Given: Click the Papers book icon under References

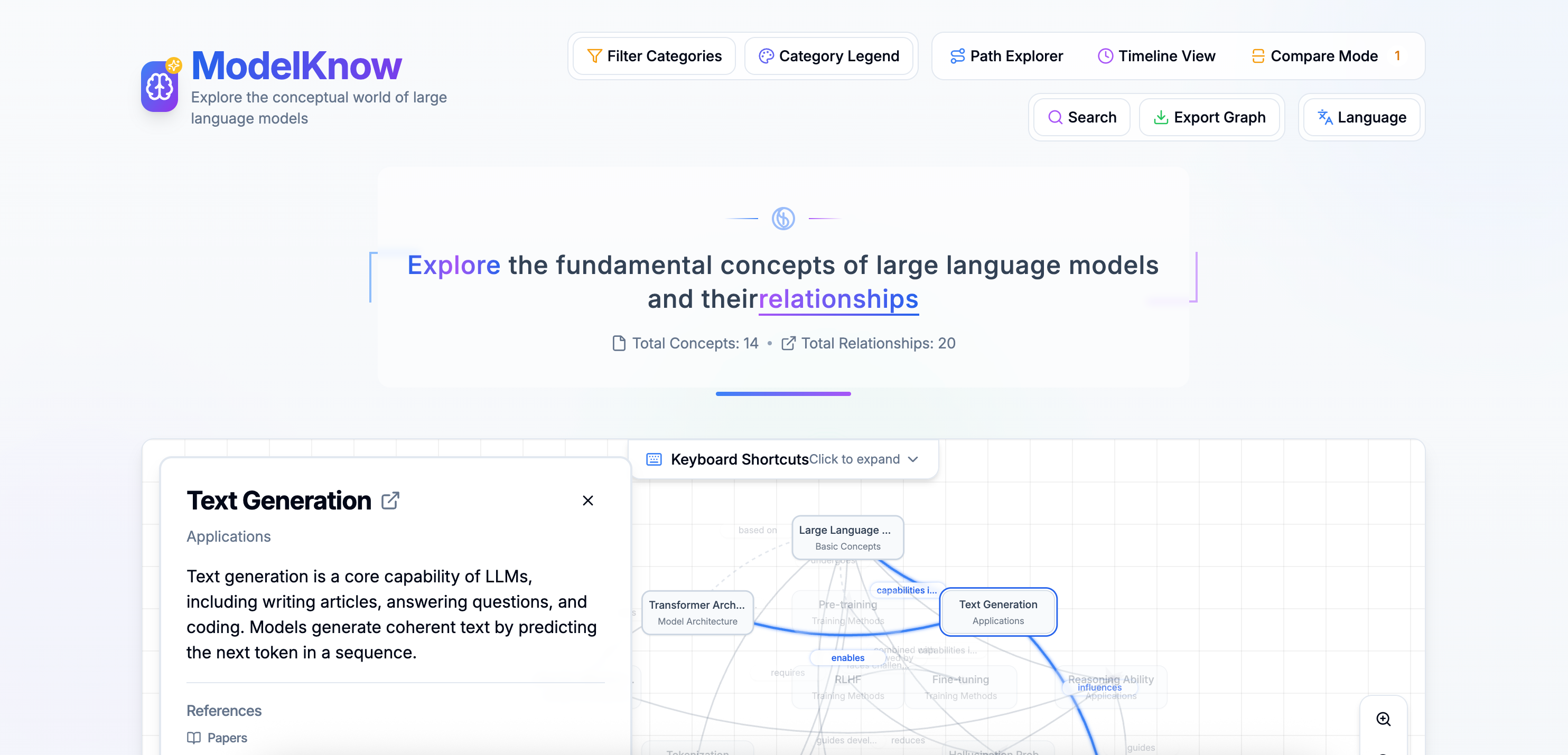Looking at the screenshot, I should tap(193, 738).
